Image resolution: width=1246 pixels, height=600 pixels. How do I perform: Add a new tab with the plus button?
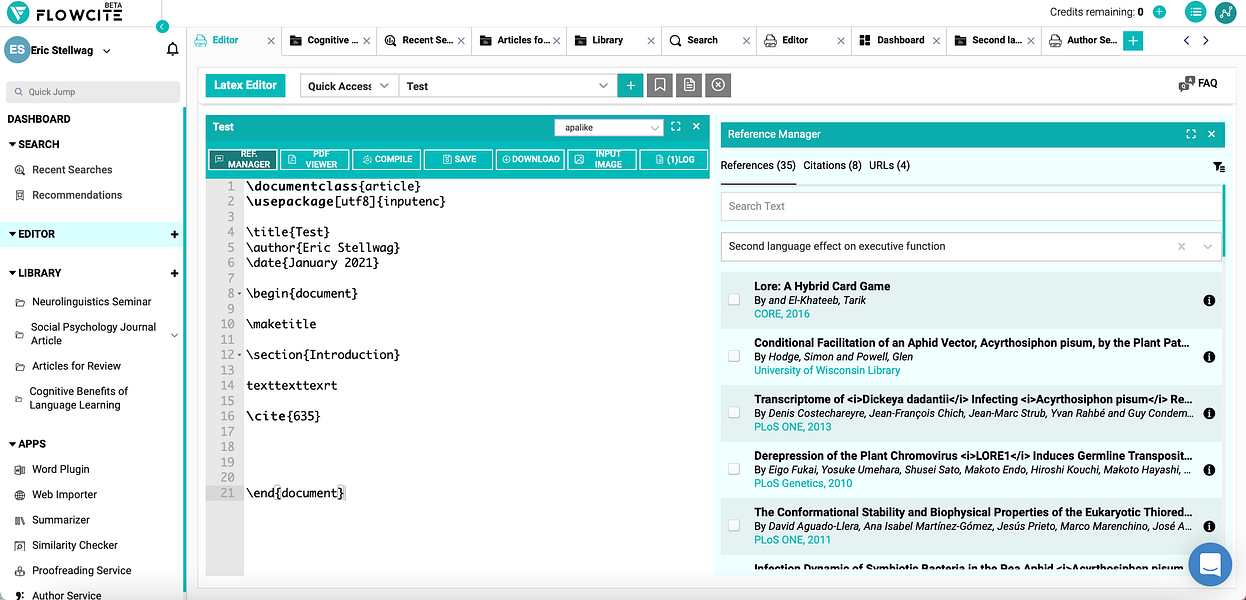(1133, 40)
